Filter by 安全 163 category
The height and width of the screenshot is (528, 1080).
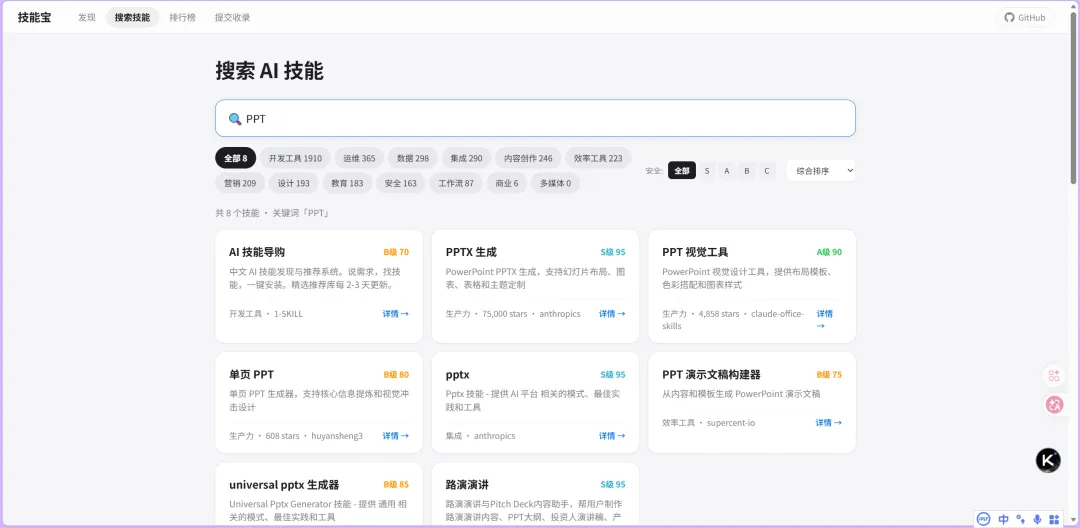tap(401, 183)
